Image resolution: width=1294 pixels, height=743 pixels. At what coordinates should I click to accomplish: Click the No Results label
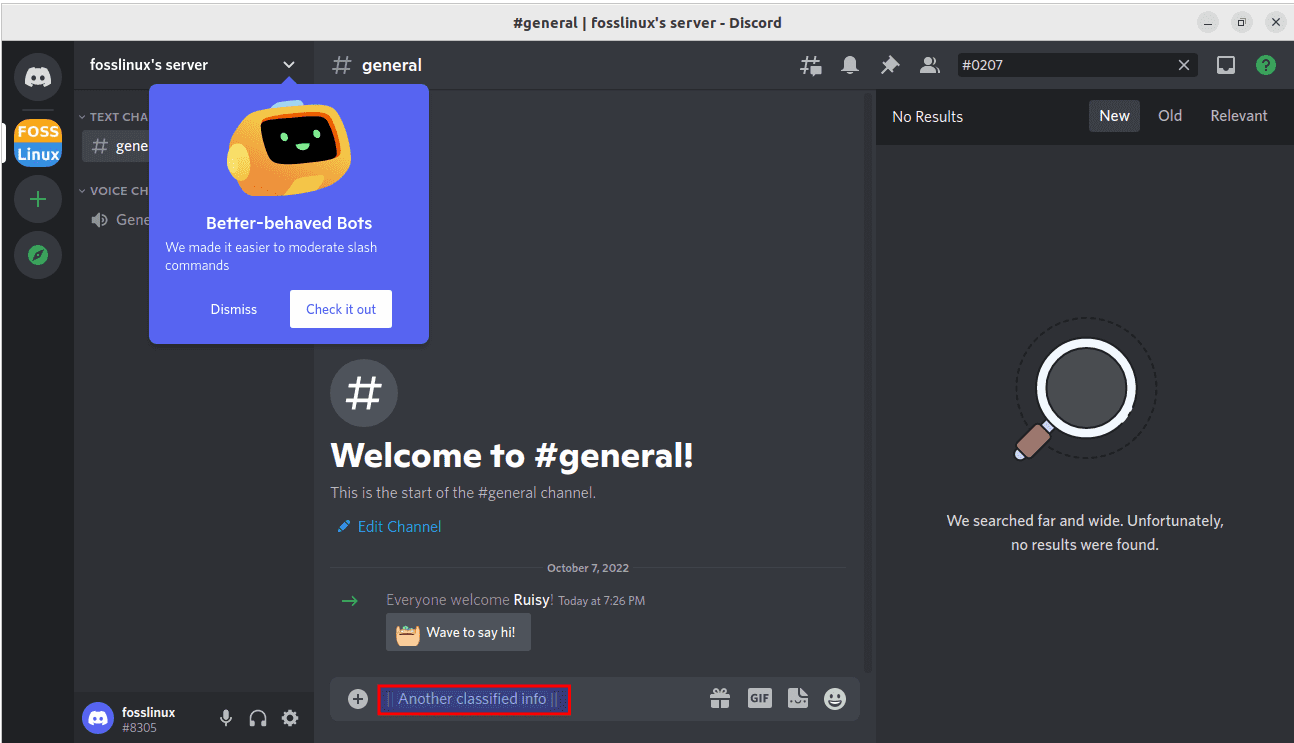tap(927, 117)
